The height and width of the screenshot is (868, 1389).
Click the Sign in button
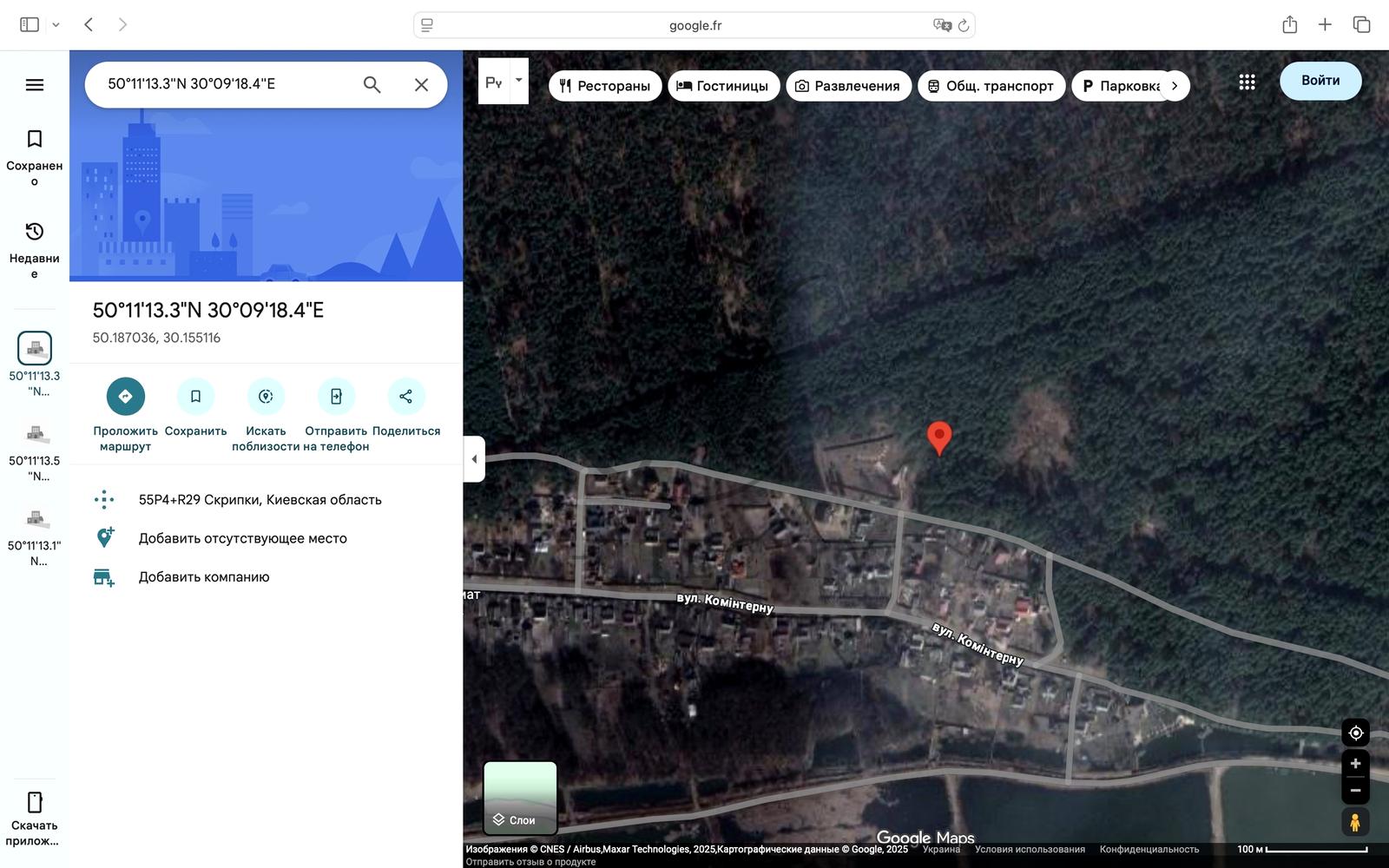(1320, 81)
